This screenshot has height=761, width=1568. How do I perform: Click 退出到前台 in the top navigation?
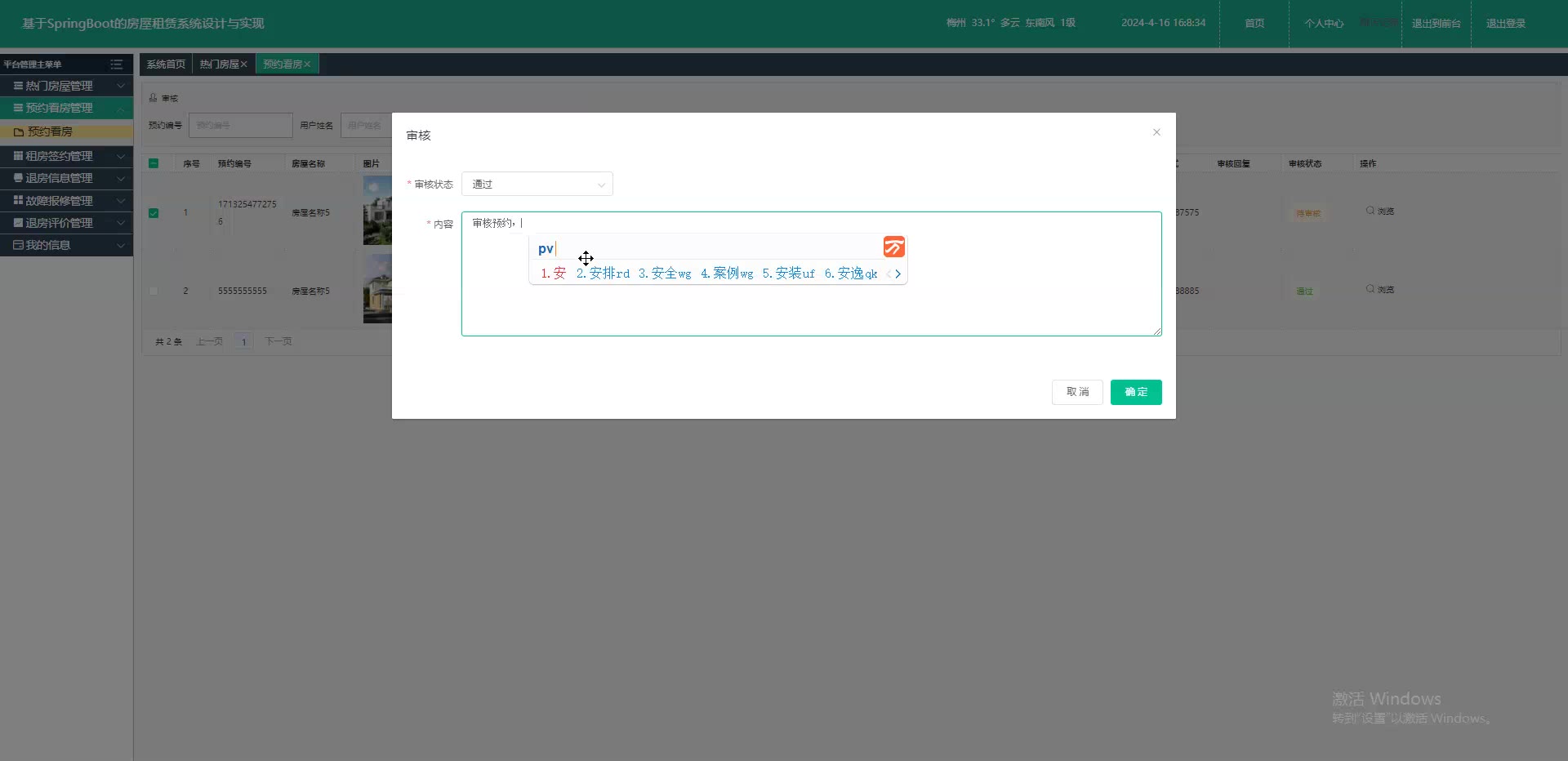point(1437,24)
